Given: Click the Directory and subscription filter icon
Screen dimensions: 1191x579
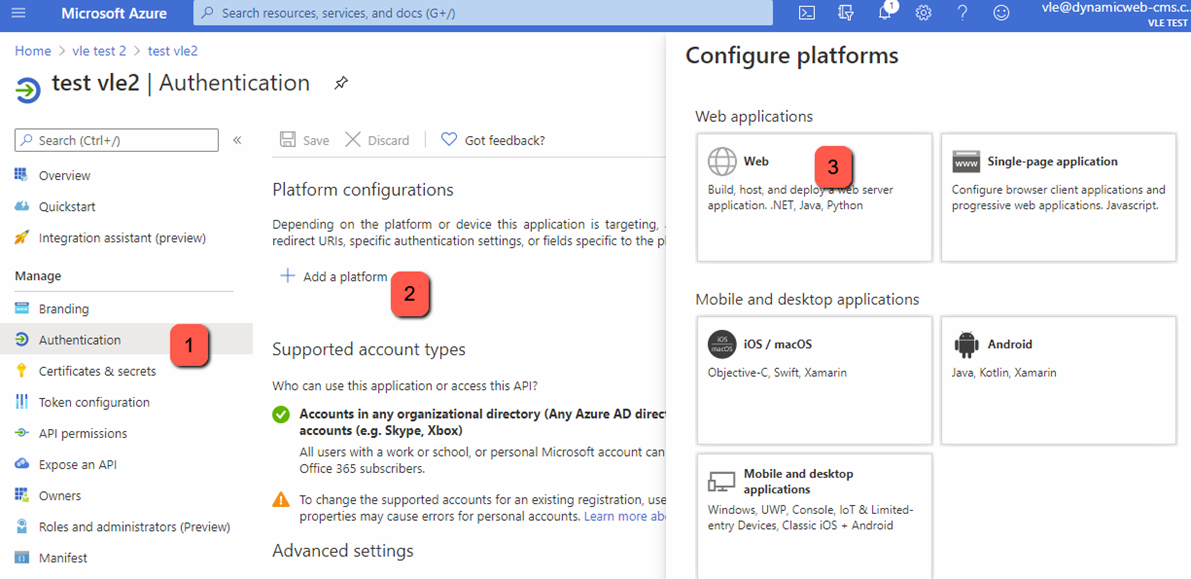Looking at the screenshot, I should pyautogui.click(x=846, y=13).
